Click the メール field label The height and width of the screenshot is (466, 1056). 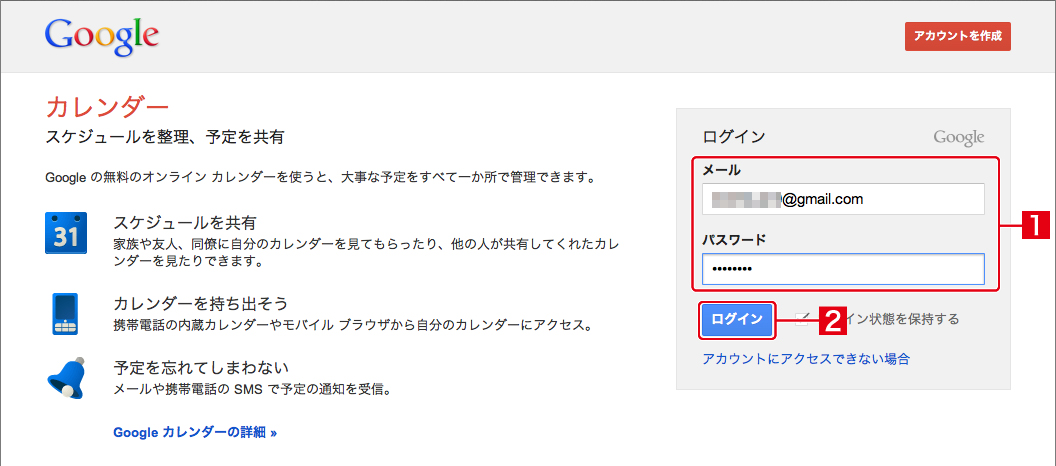[721, 170]
